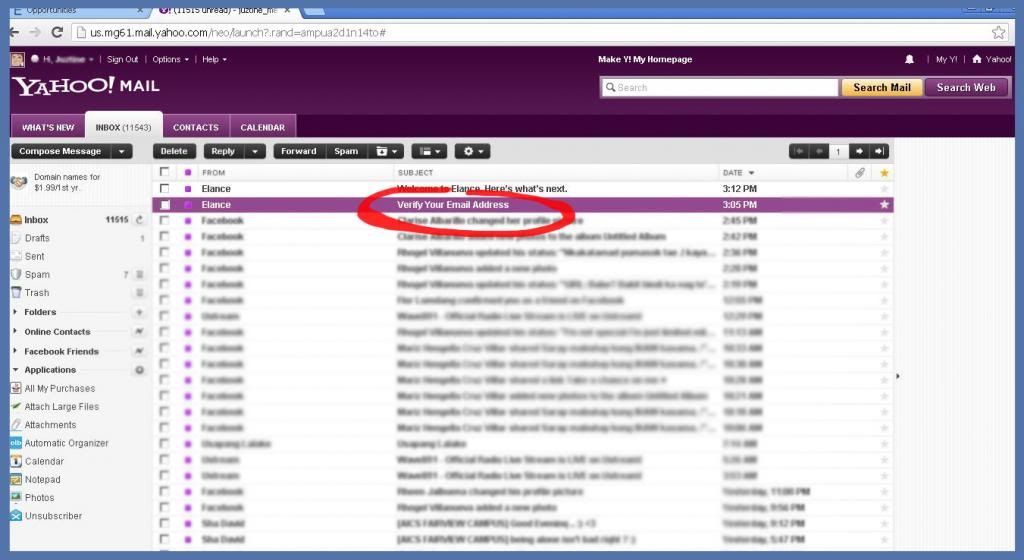Check the Elance 3:05 PM message checkbox
1024x560 pixels.
165,205
